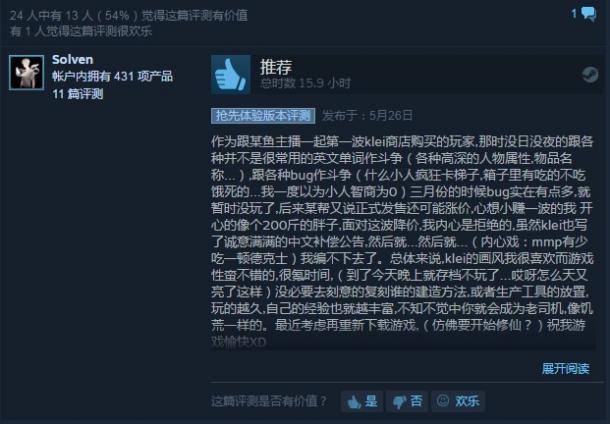The width and height of the screenshot is (610, 424).
Task: Click the 发布于：5月26日 posted date
Action: click(367, 116)
